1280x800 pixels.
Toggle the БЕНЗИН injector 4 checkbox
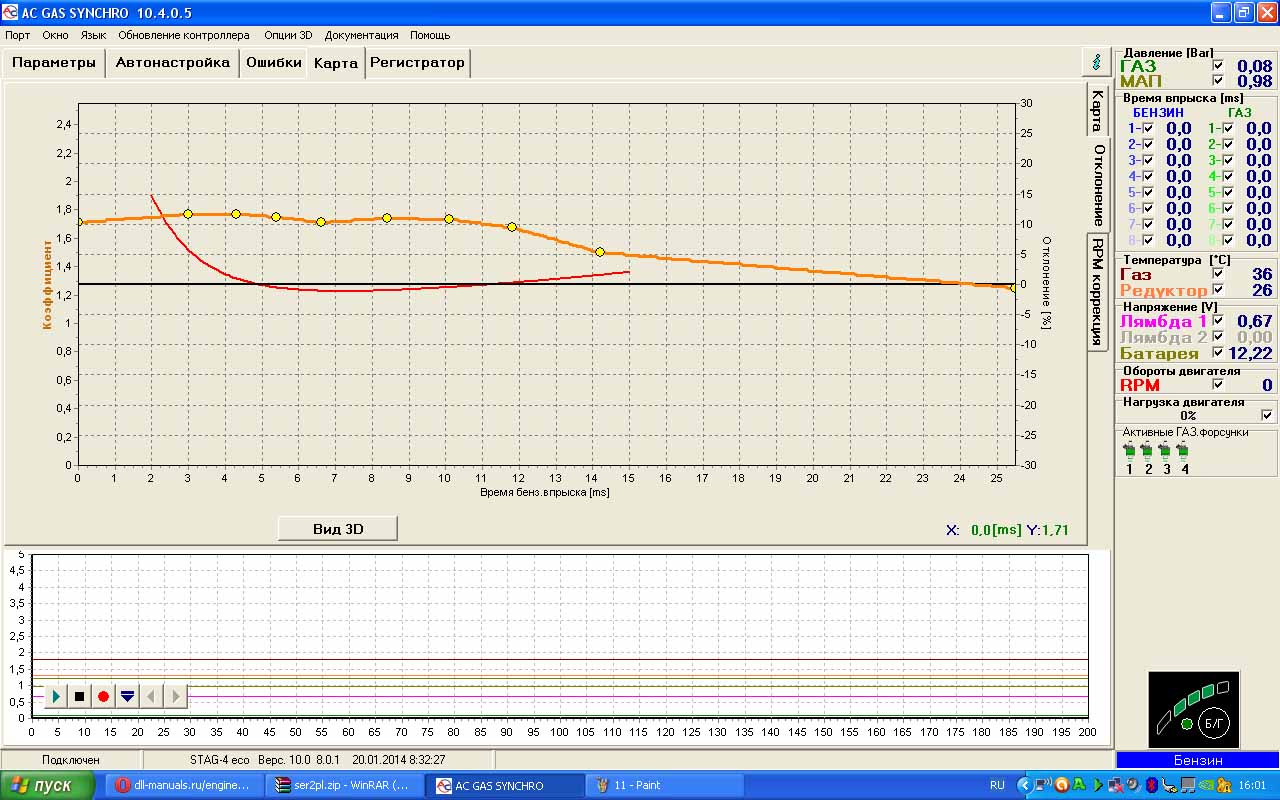(x=1148, y=176)
